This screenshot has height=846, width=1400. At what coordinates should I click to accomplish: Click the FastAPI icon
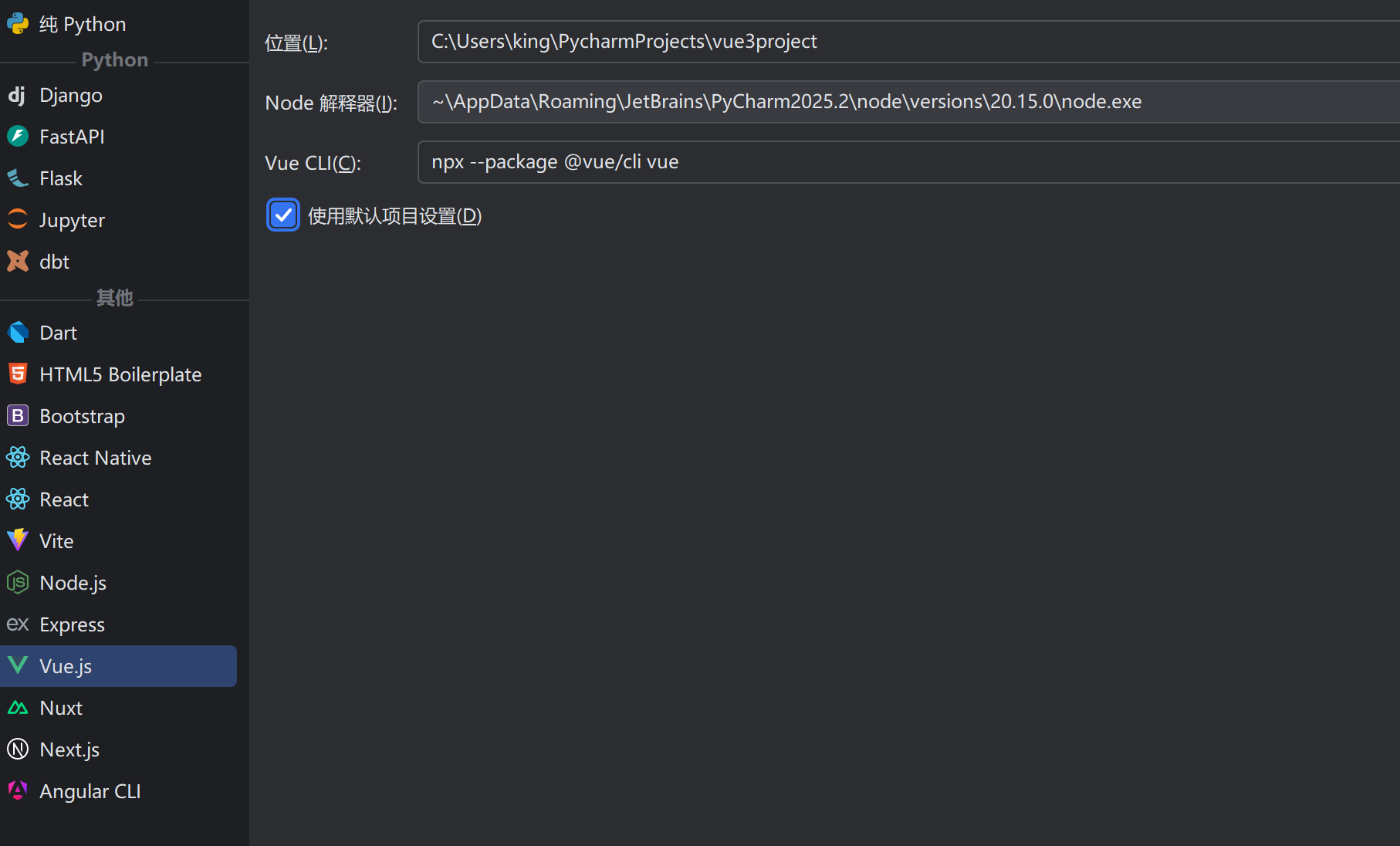18,137
